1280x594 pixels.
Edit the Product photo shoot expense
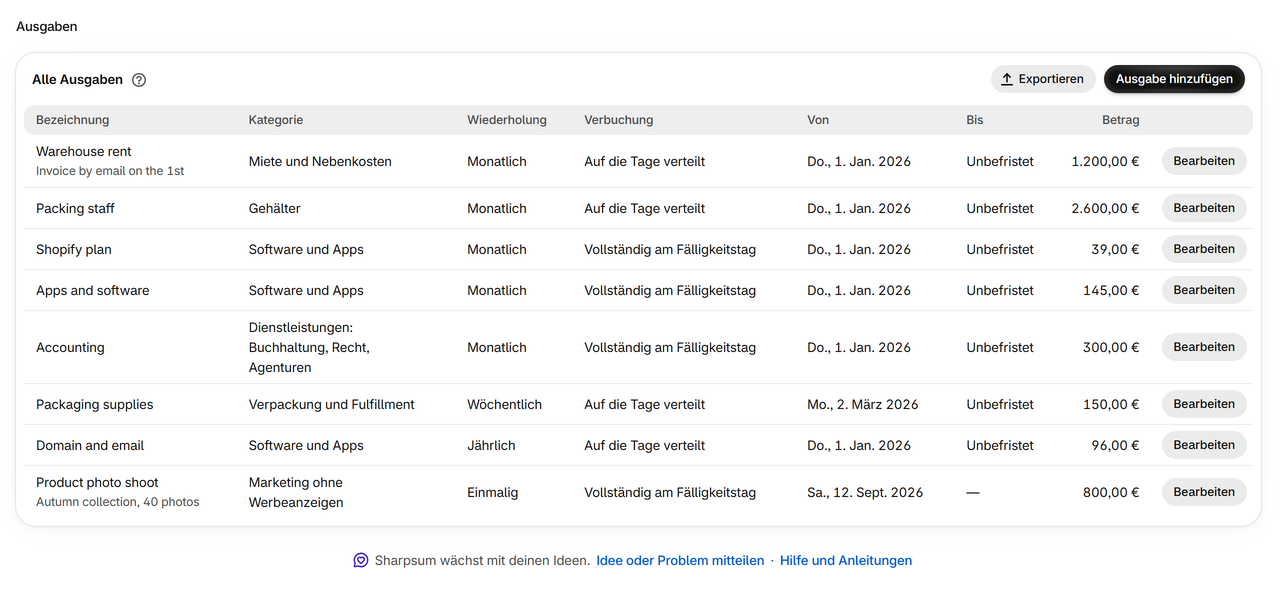[1204, 492]
